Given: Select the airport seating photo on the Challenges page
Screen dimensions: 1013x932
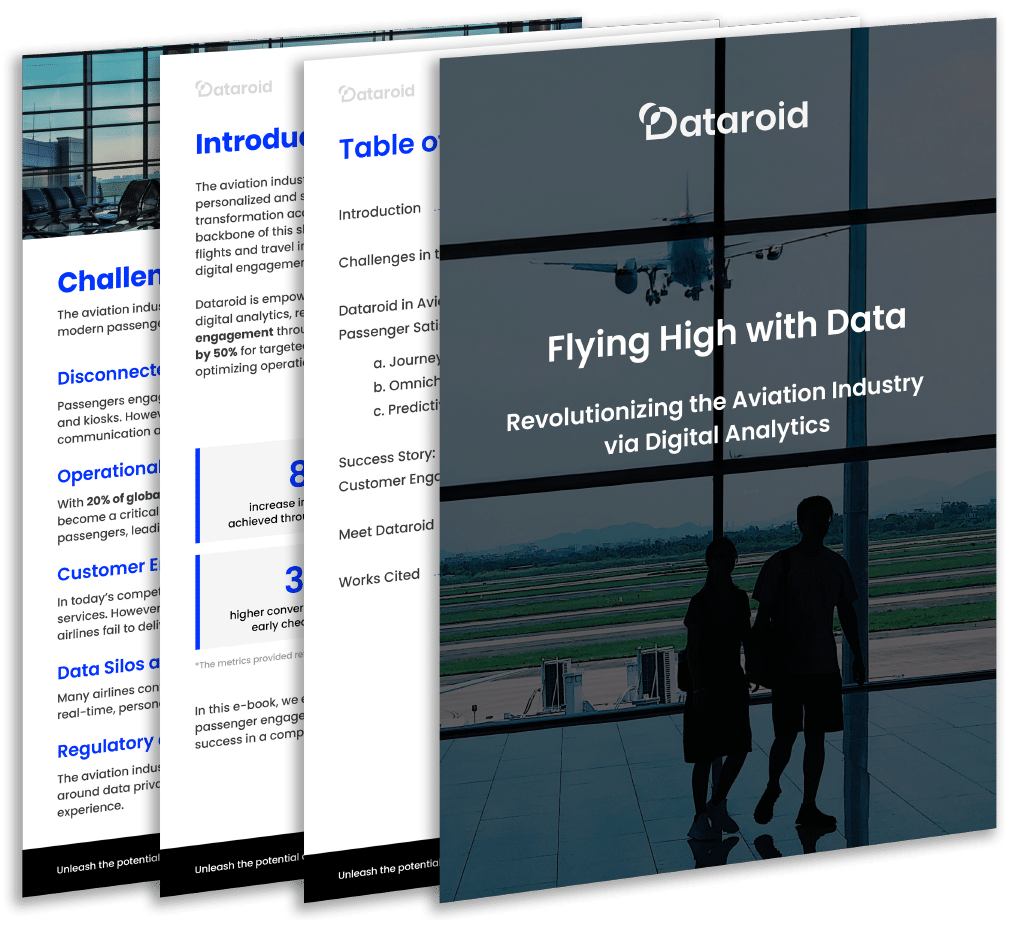Looking at the screenshot, I should [x=90, y=160].
